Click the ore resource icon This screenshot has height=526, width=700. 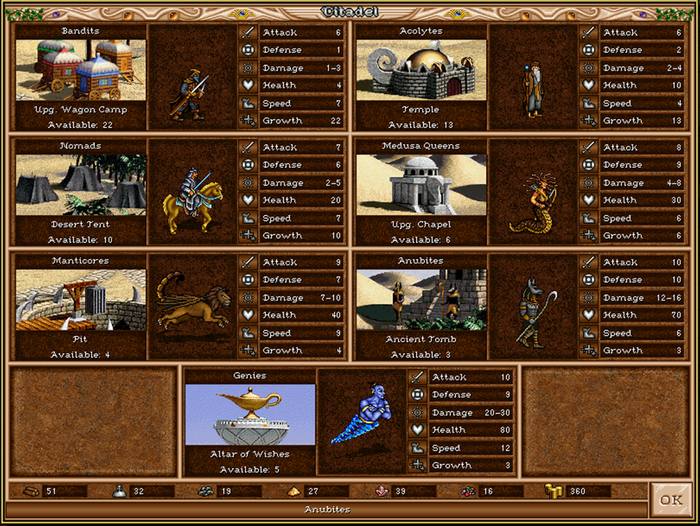(206, 491)
